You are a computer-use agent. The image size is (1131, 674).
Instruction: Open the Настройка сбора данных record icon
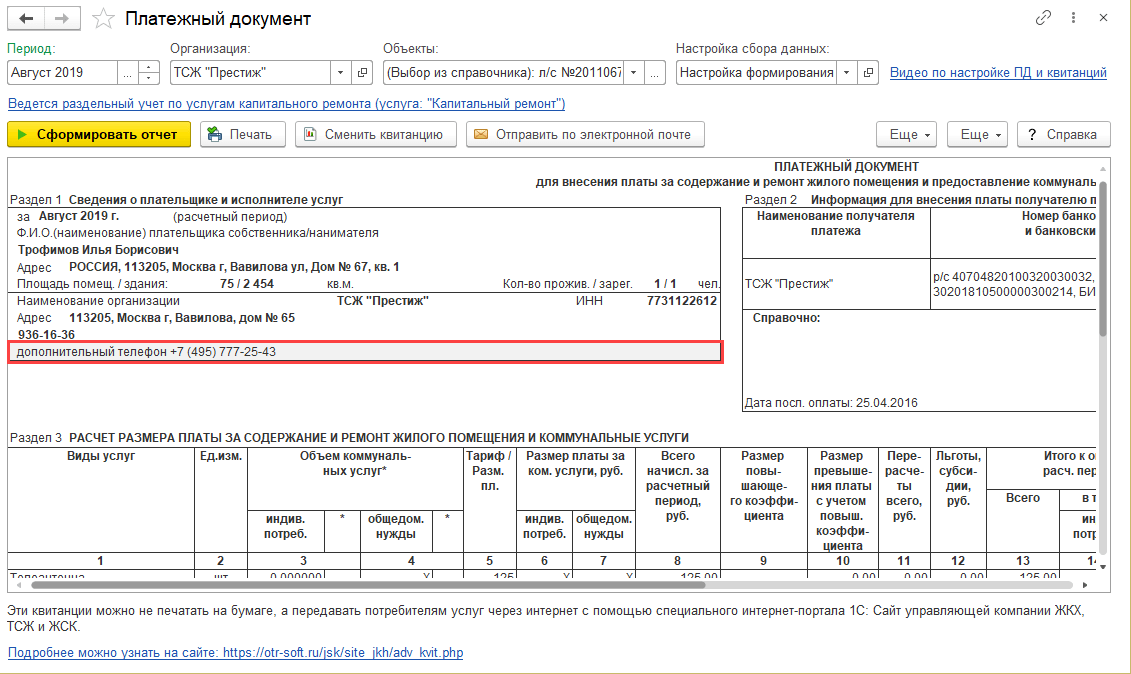click(x=868, y=72)
